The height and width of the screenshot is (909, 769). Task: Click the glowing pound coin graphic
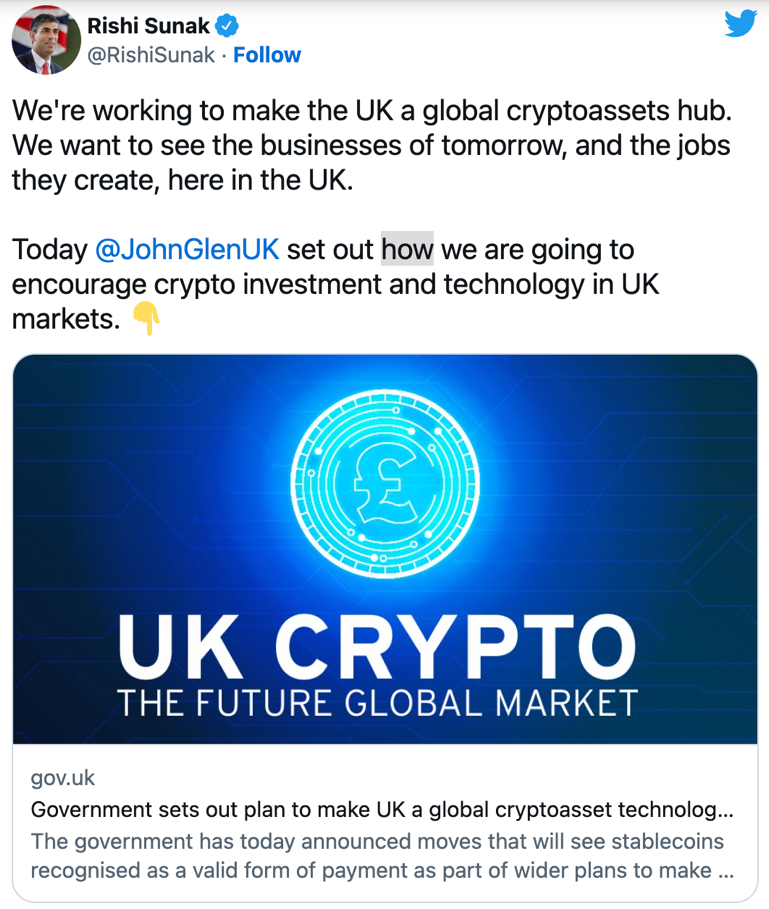(x=385, y=483)
